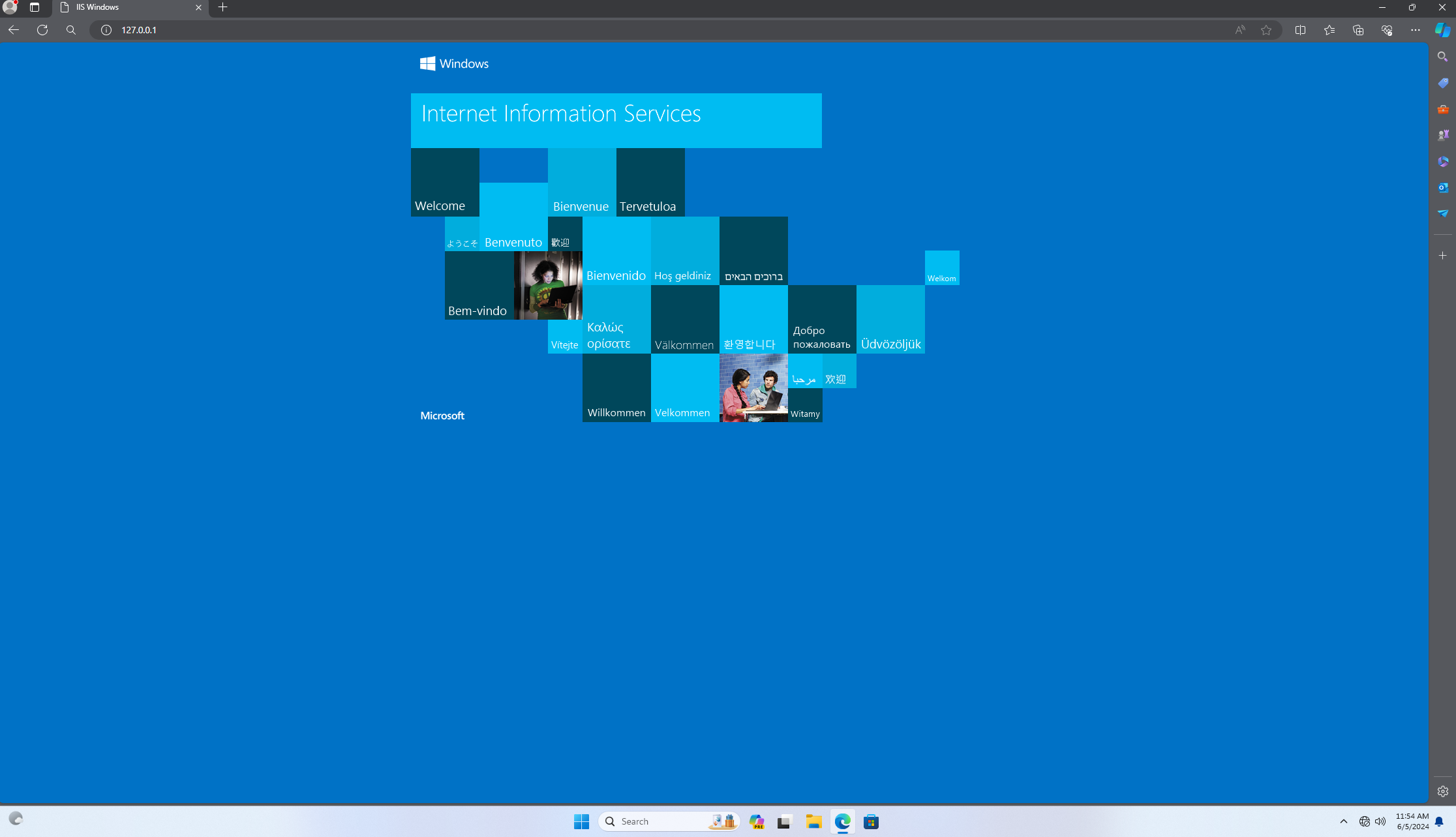Screen dimensions: 1456x837
Task: Open split screen view icon
Action: (x=1301, y=30)
